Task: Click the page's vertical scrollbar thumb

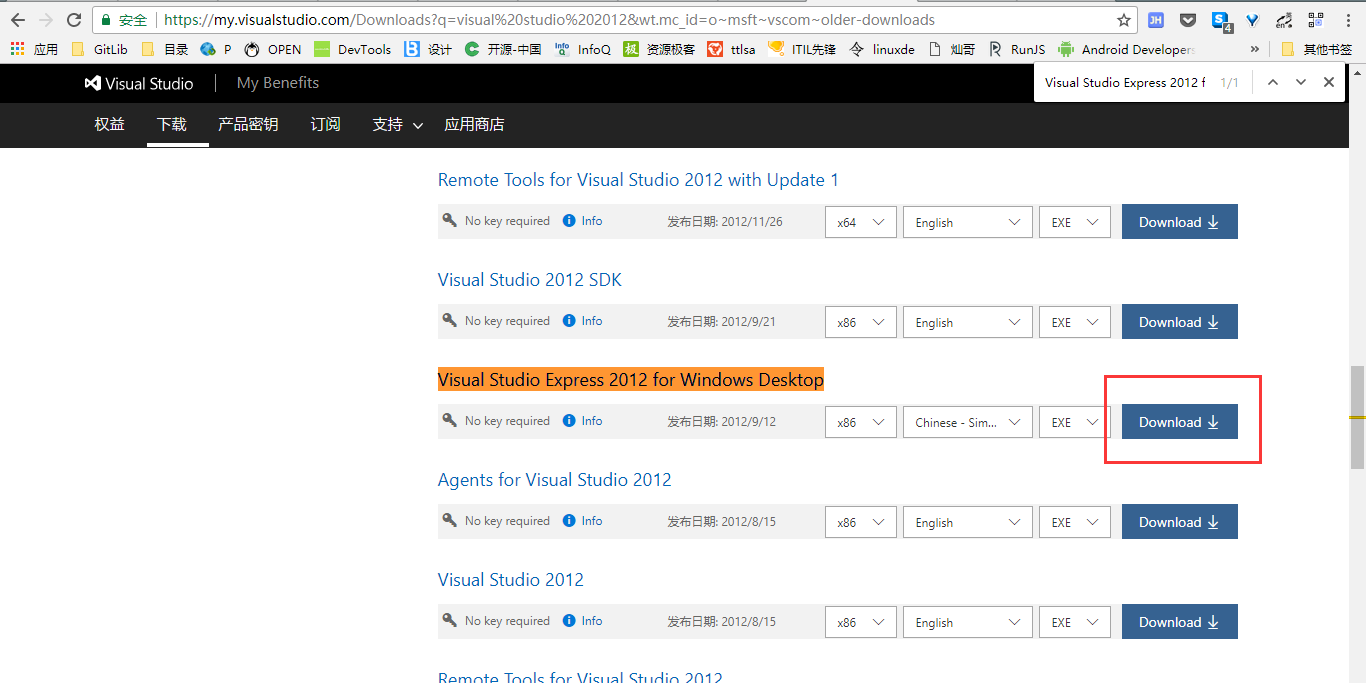Action: point(1357,417)
